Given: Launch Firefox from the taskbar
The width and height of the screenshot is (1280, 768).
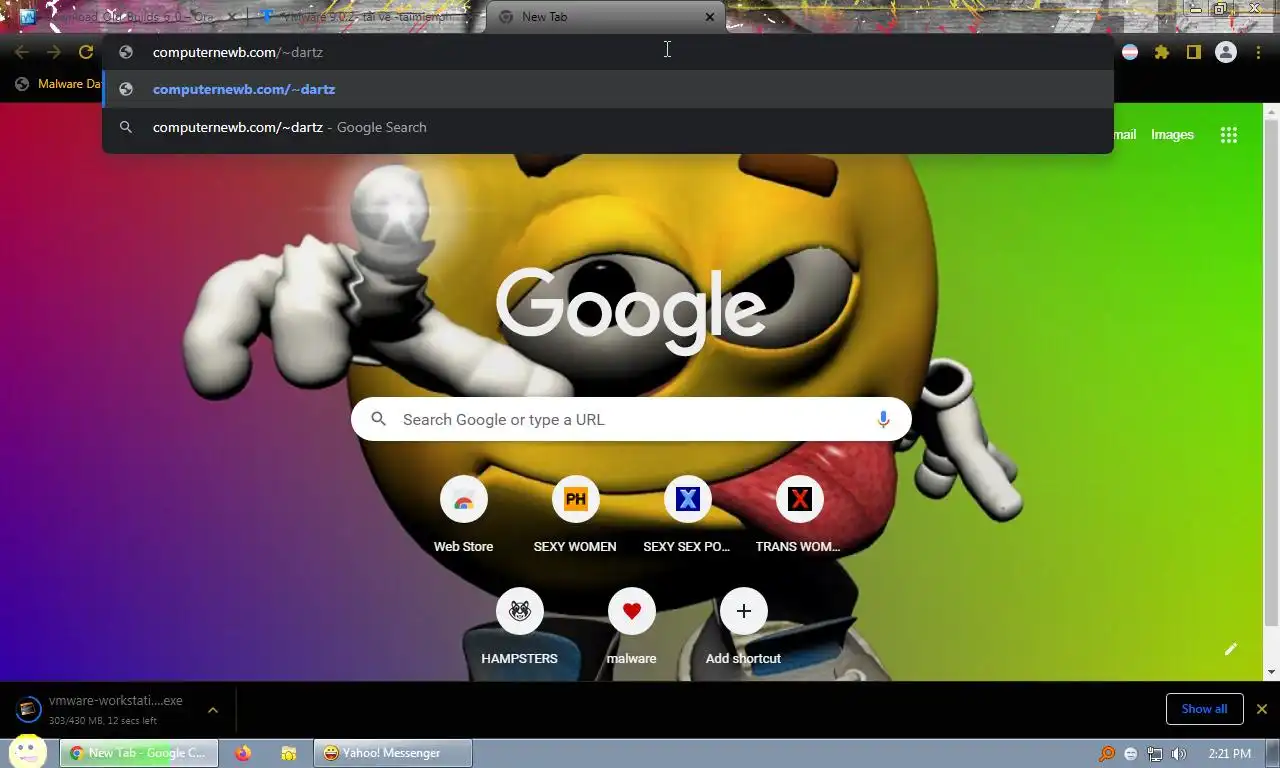Looking at the screenshot, I should click(x=243, y=753).
